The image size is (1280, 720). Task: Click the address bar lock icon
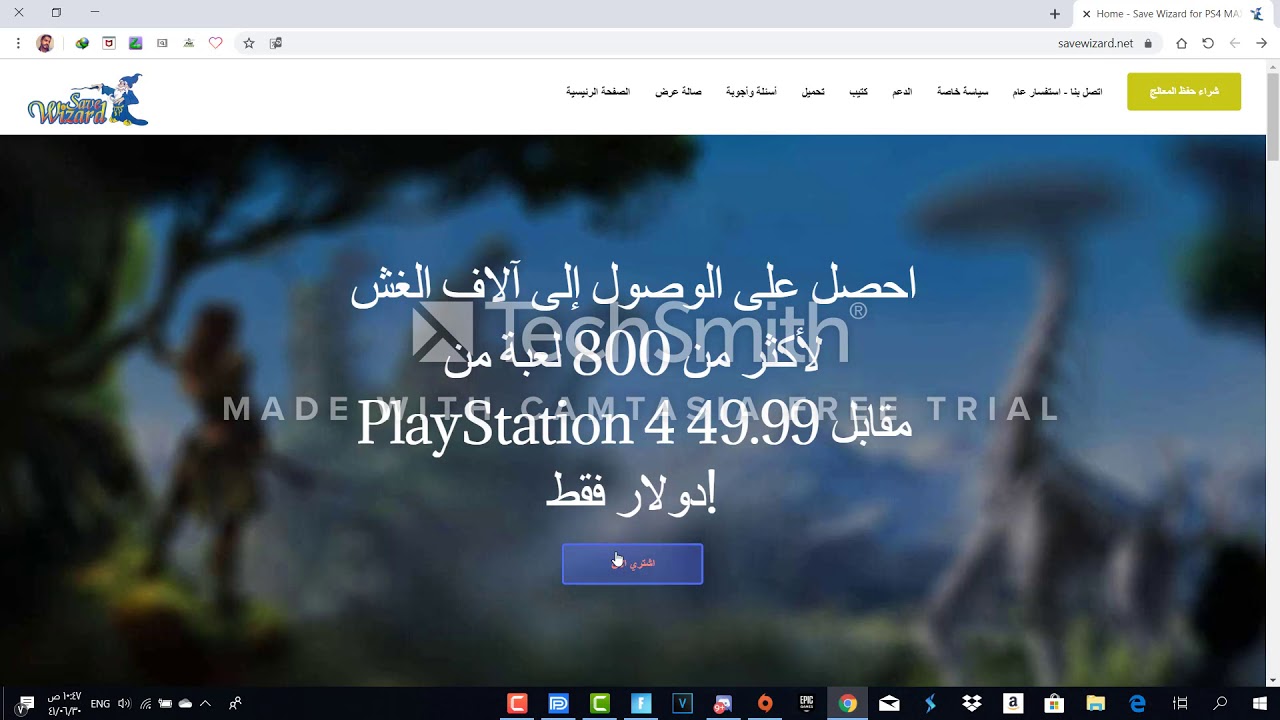[1148, 43]
